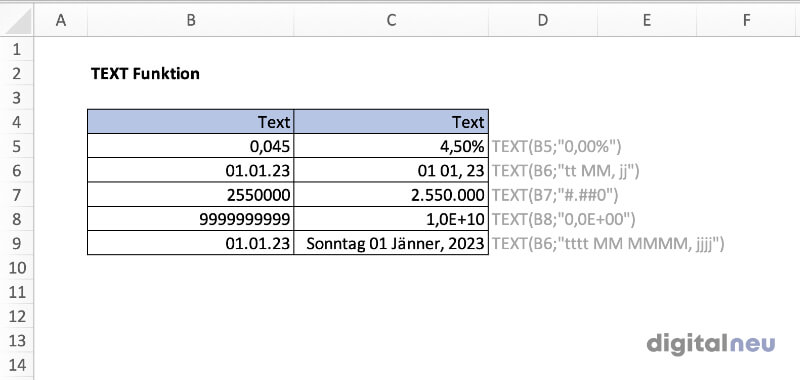This screenshot has height=380, width=800.
Task: Select row 12 header
Action: tap(17, 316)
